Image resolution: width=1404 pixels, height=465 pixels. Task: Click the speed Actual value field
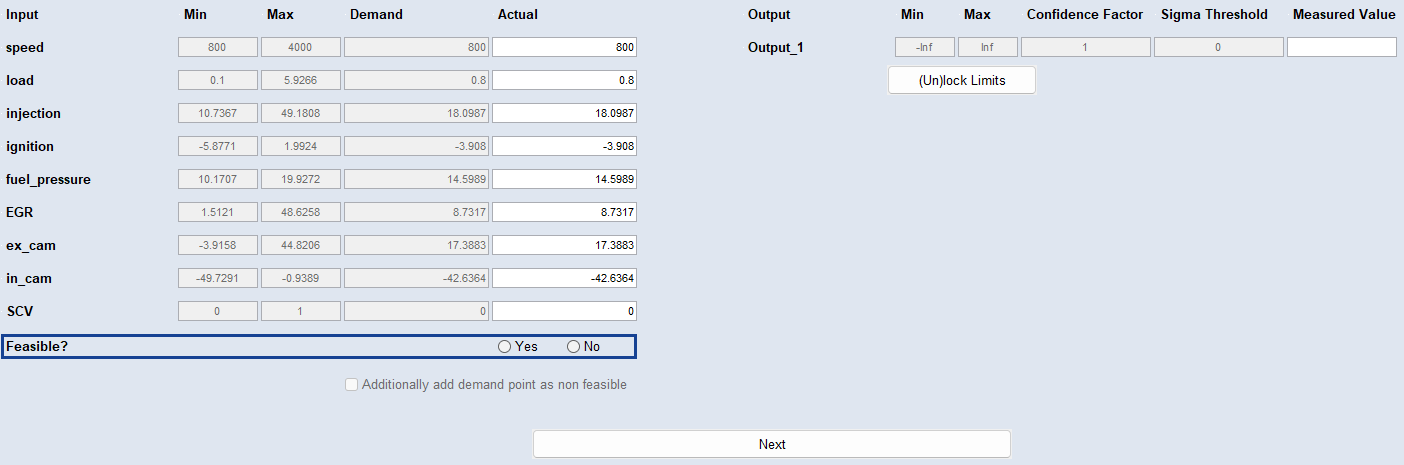565,47
